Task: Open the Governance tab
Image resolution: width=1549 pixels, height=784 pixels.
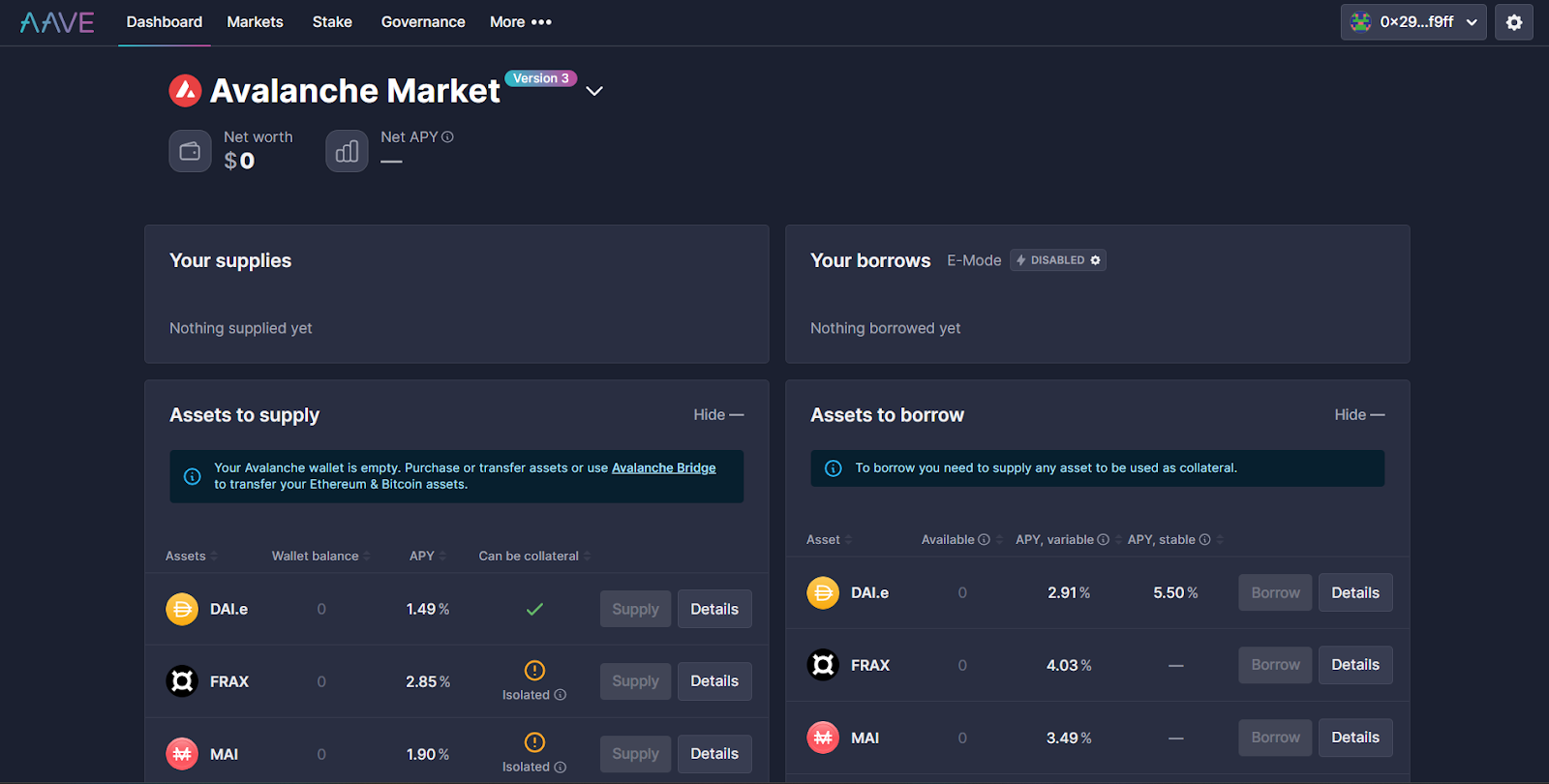Action: pos(423,22)
